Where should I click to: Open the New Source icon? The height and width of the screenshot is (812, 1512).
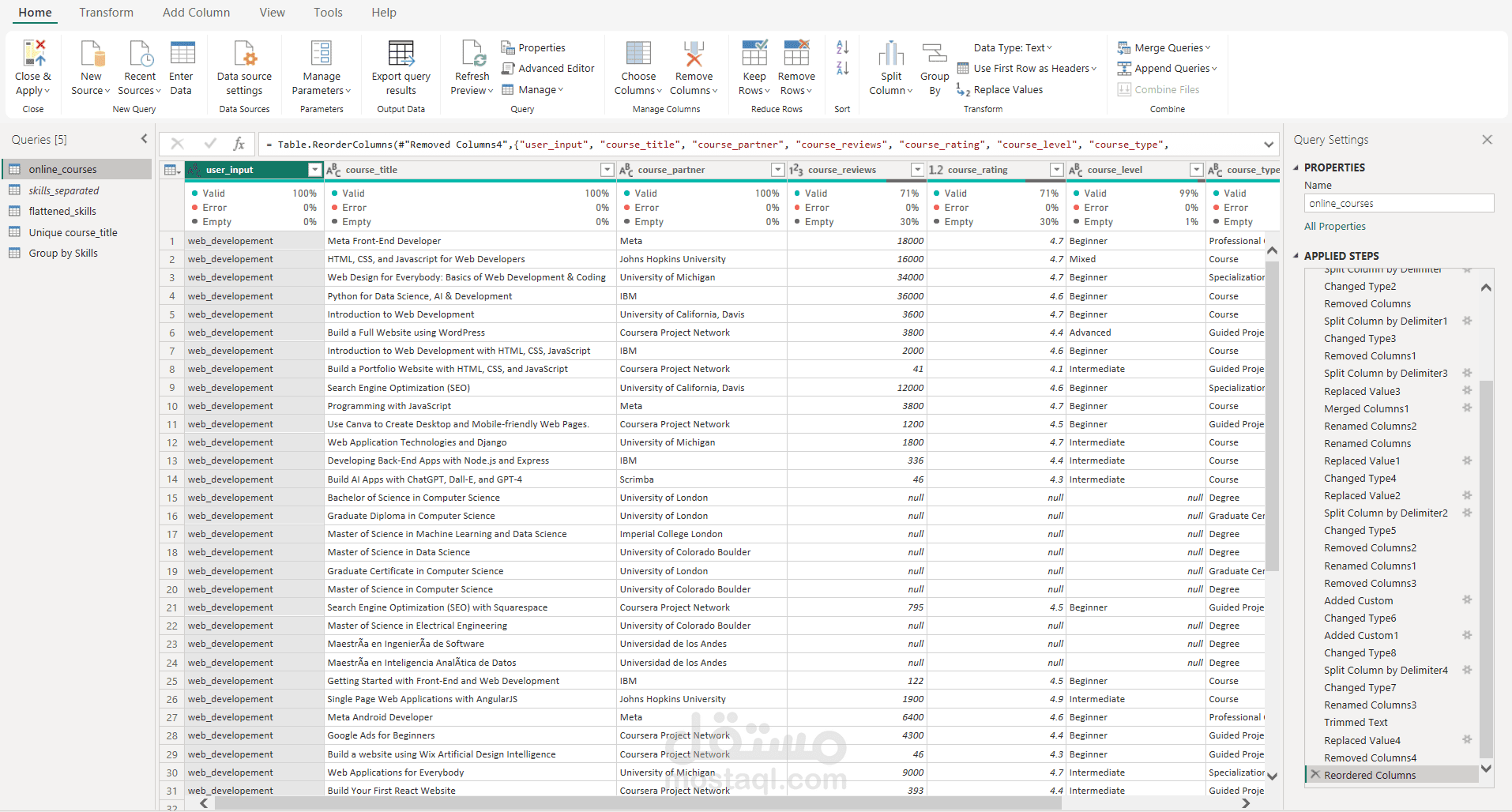coord(92,53)
